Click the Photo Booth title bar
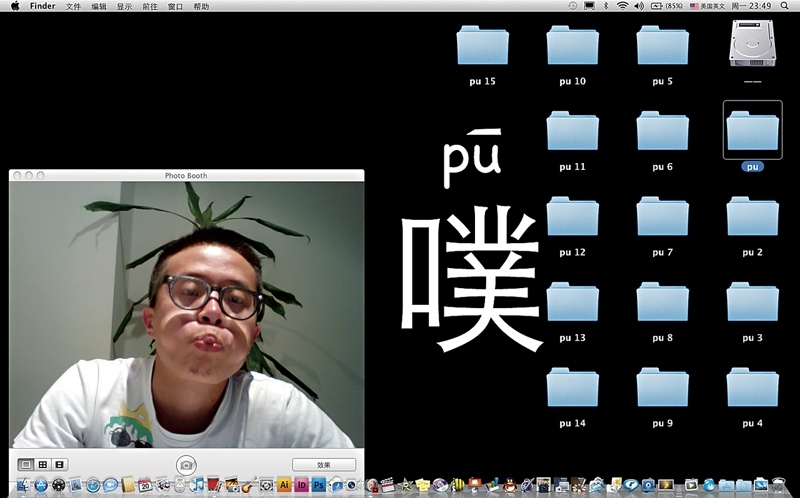This screenshot has width=800, height=498. point(186,175)
